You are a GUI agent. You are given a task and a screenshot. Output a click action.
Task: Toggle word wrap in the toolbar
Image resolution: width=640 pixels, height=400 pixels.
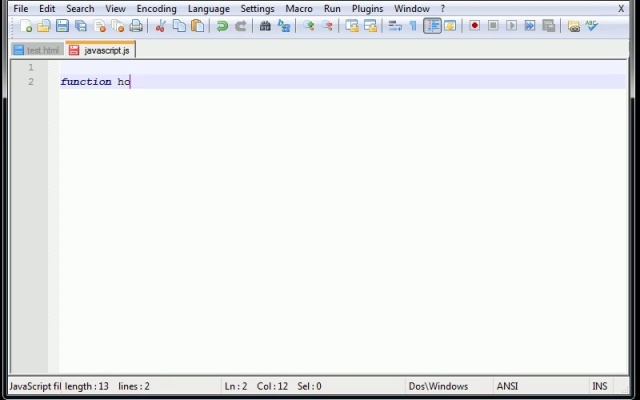tap(395, 26)
